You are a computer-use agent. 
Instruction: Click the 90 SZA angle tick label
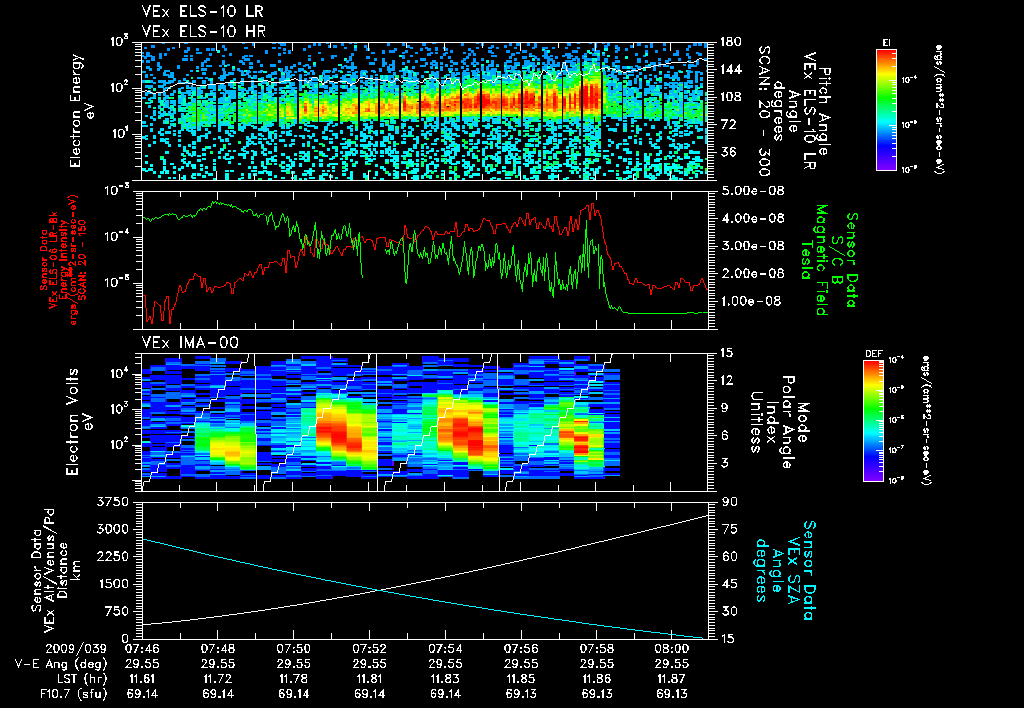(x=730, y=502)
